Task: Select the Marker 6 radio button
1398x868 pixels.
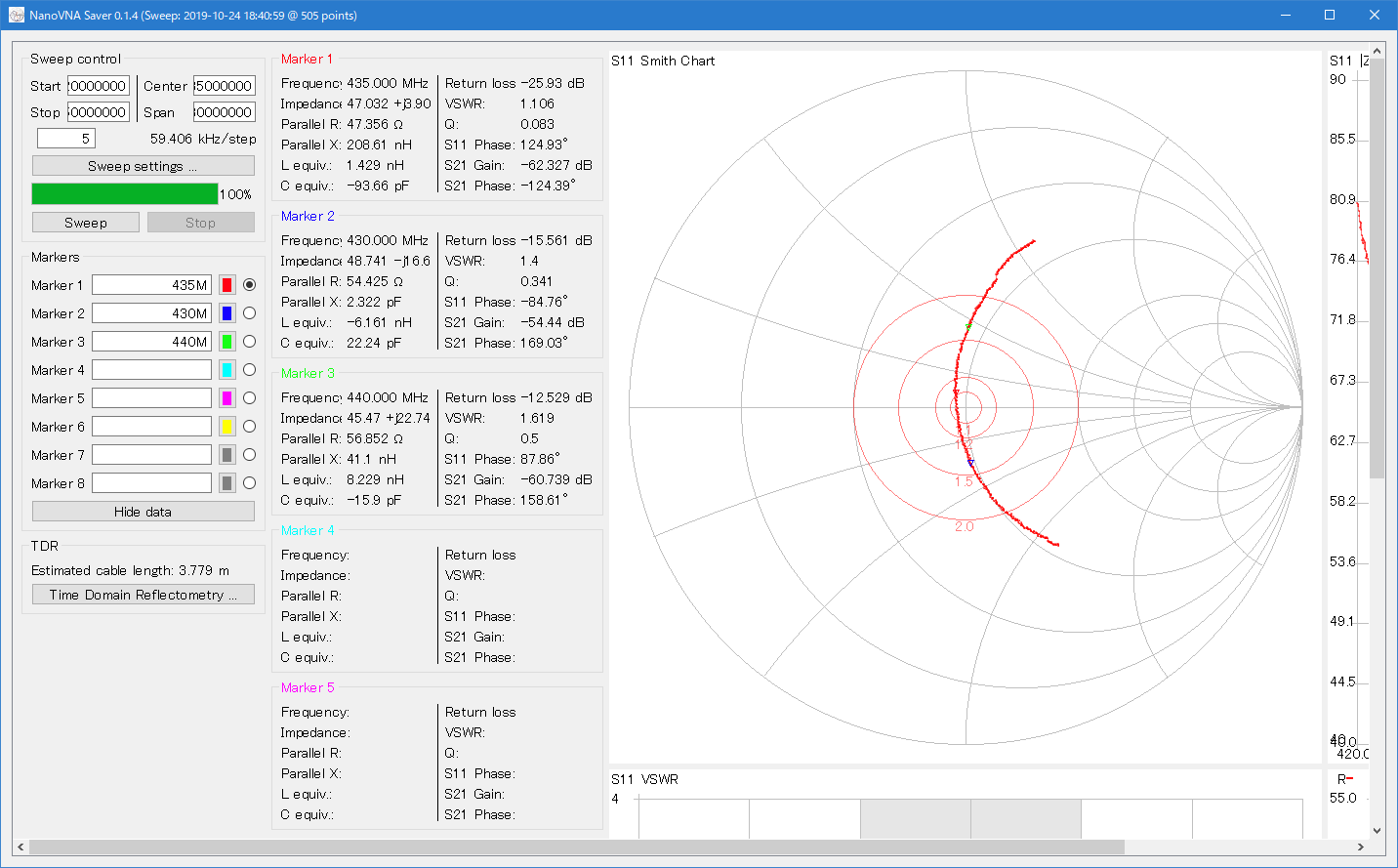Action: click(250, 427)
